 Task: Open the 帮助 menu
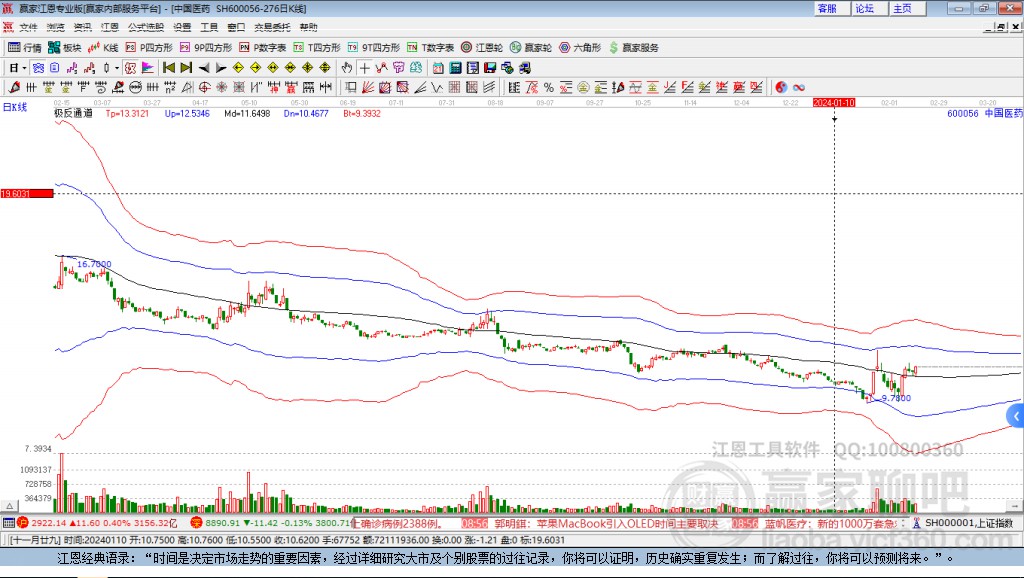[x=308, y=27]
